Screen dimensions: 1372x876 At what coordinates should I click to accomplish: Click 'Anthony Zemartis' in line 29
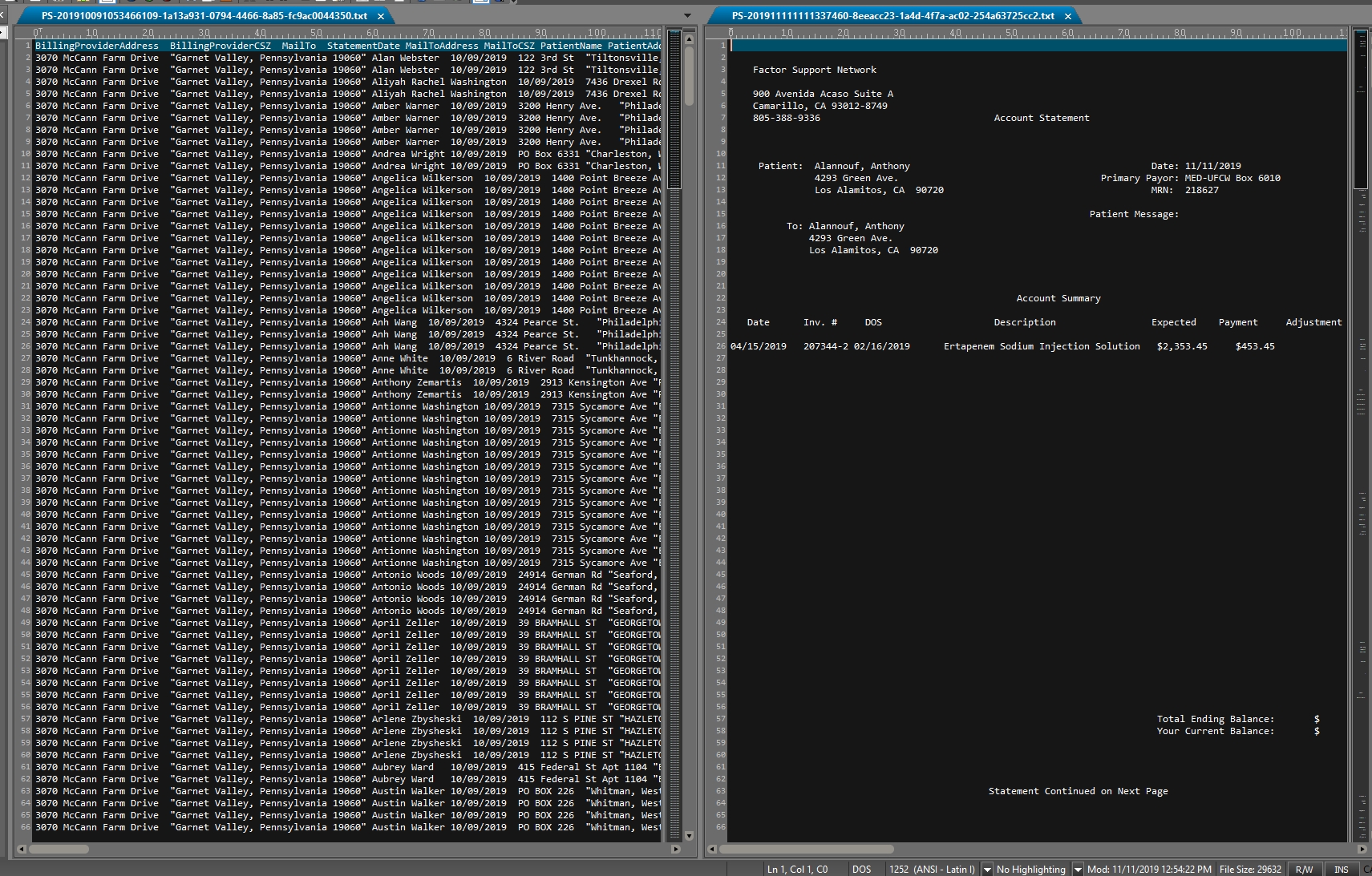[x=417, y=382]
